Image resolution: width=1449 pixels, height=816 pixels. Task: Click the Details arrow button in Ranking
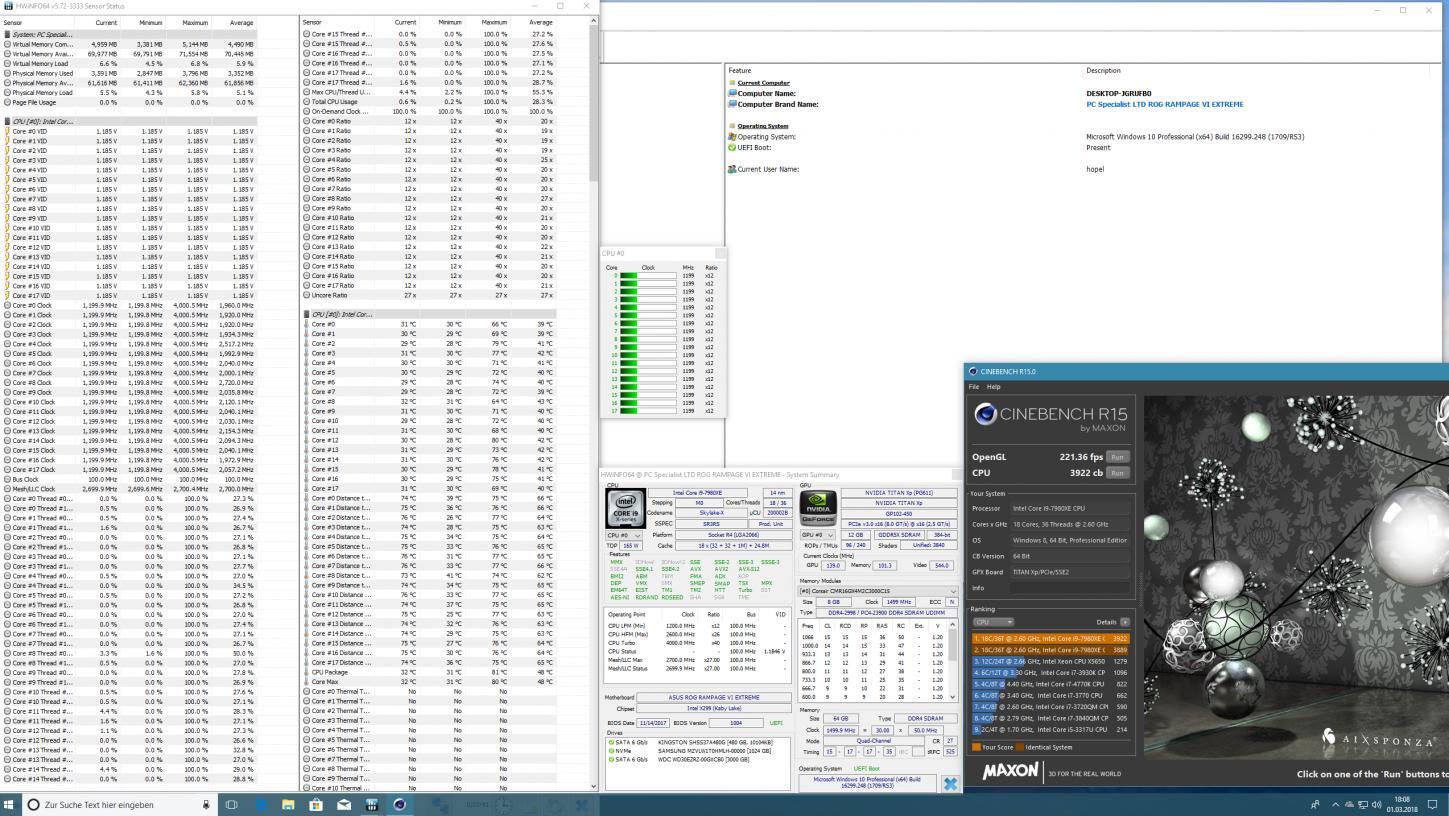pos(1125,622)
